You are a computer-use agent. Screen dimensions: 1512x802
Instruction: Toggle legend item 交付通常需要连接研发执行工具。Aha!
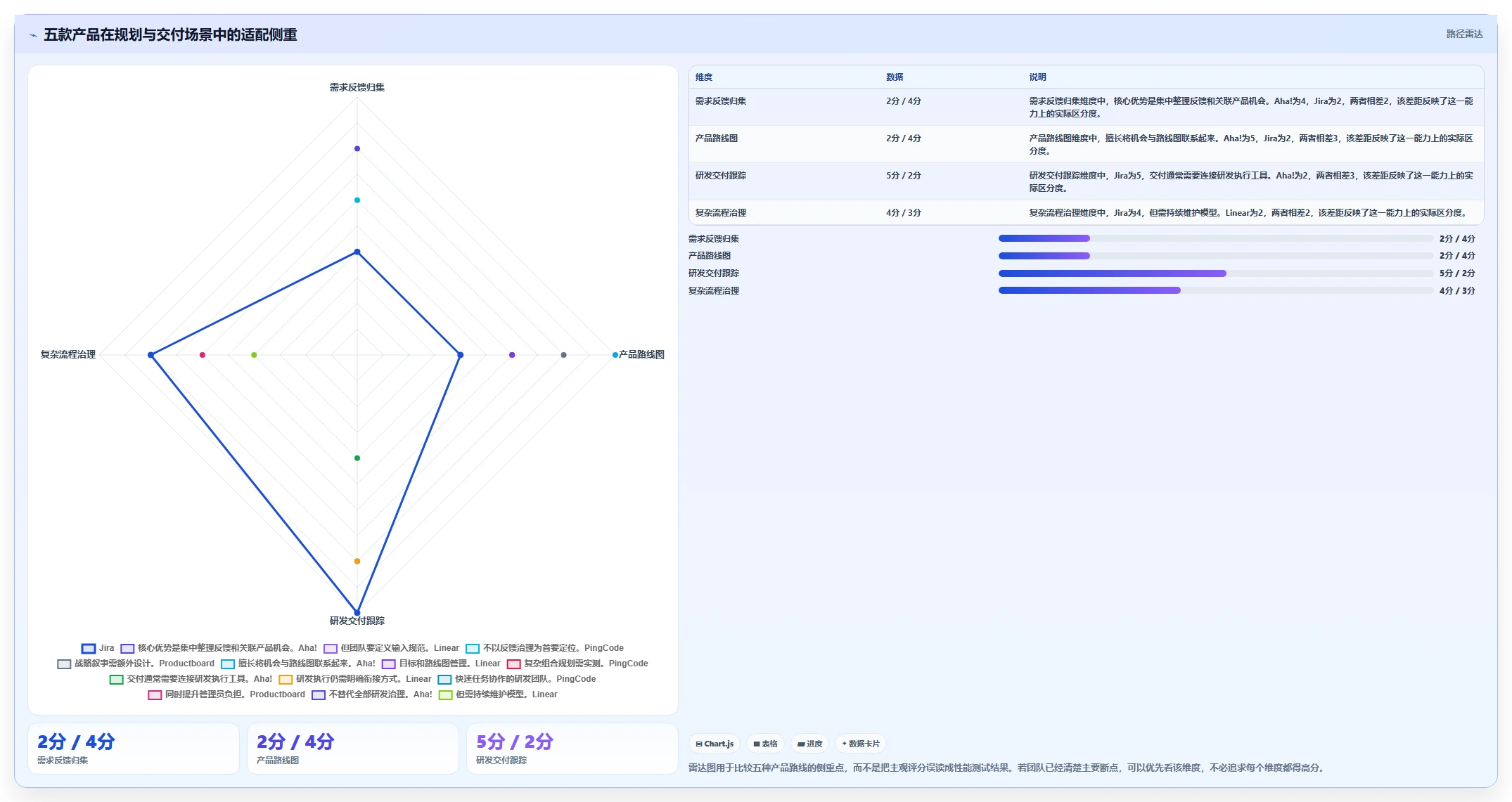pyautogui.click(x=191, y=679)
